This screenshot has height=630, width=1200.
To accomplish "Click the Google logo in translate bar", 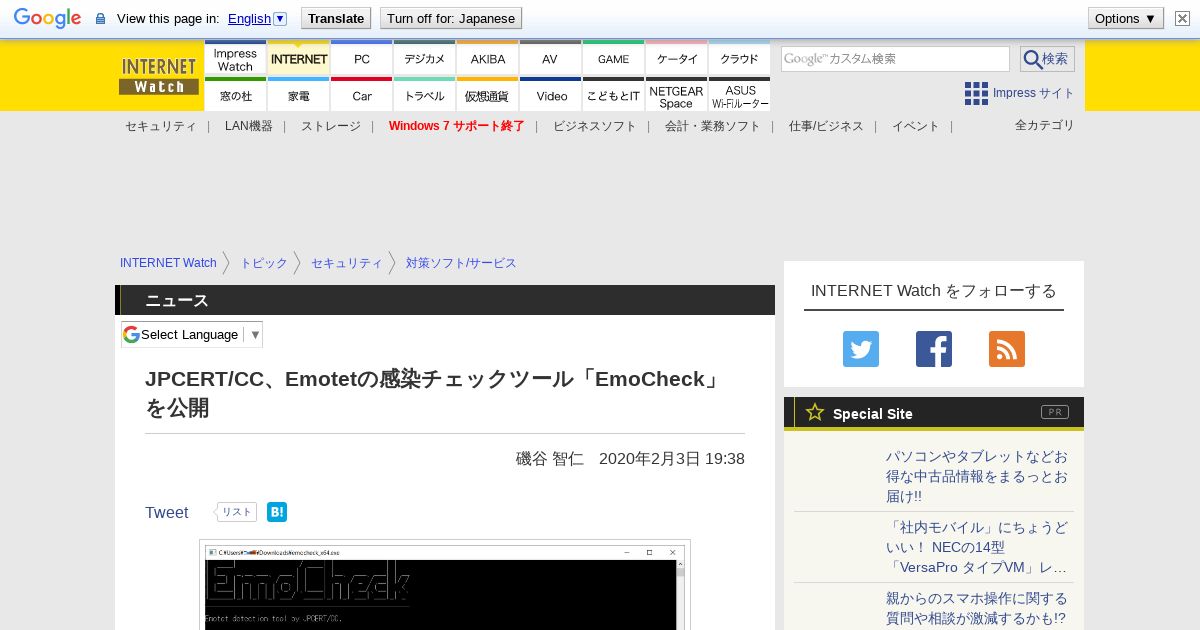I will click(47, 18).
